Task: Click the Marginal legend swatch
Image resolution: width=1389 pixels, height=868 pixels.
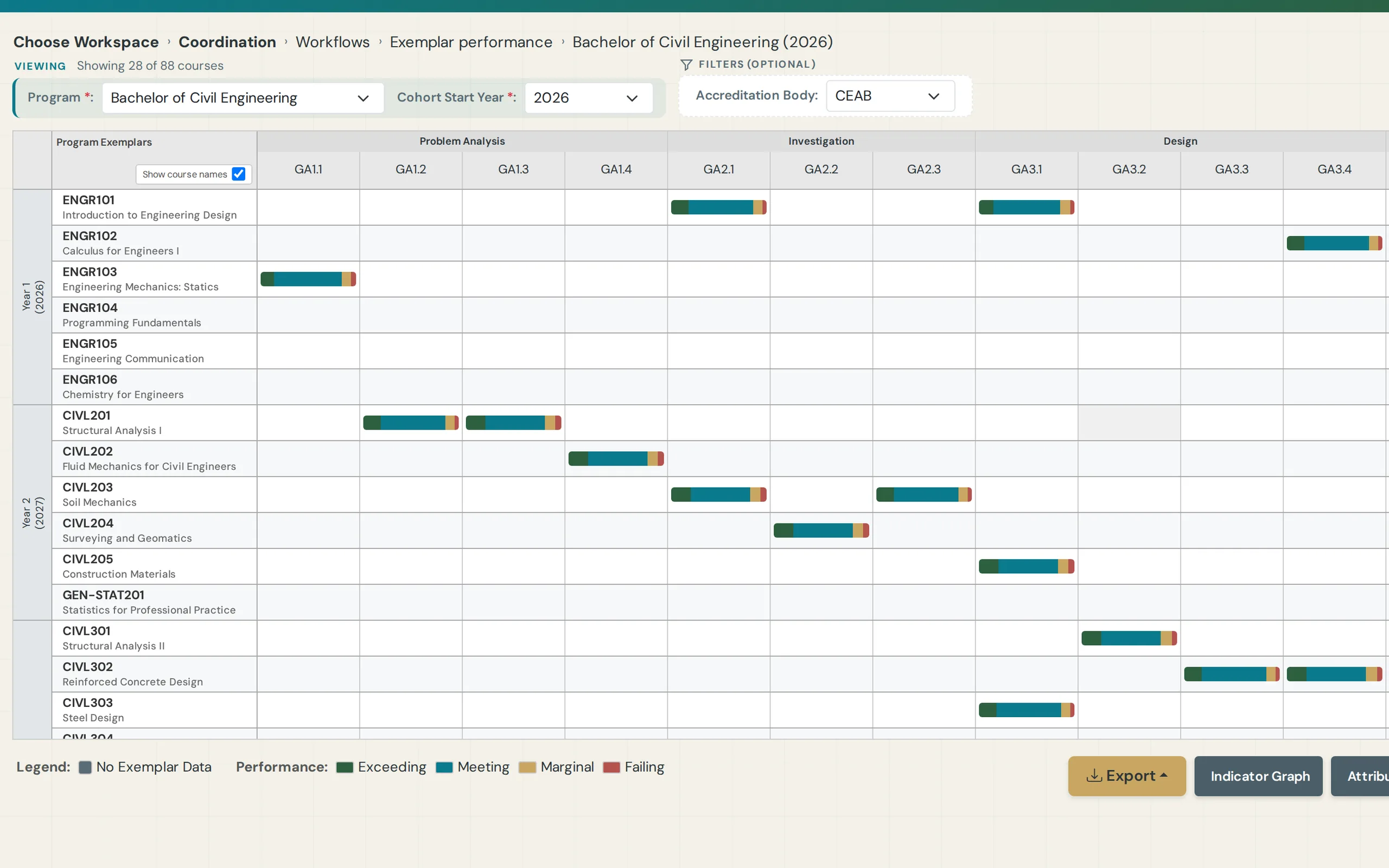Action: tap(527, 768)
